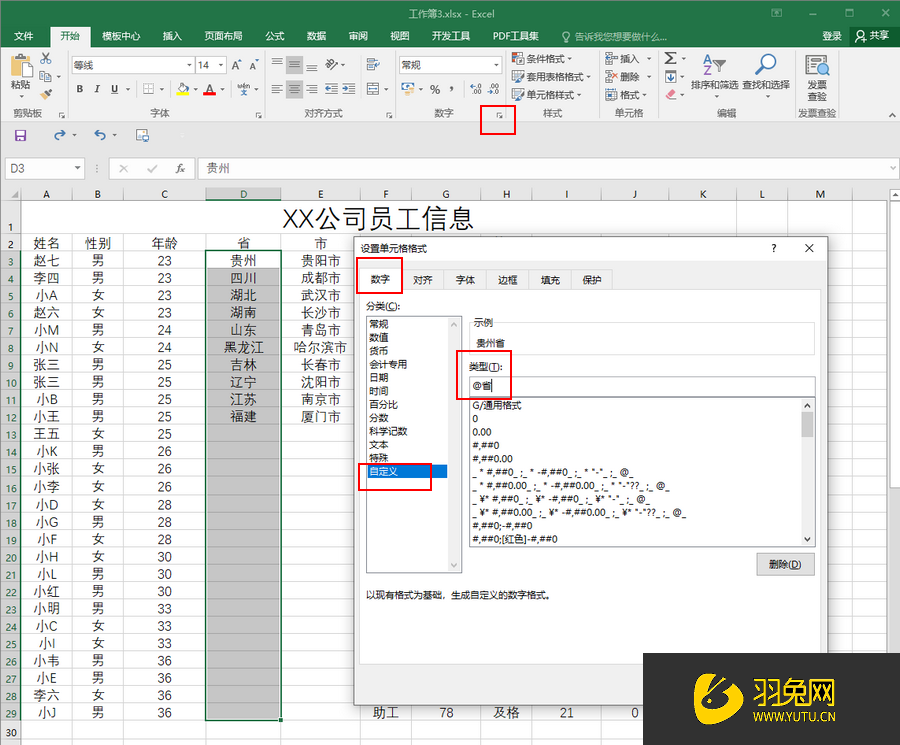Select the 0.00 format in type list
This screenshot has width=900, height=745.
(x=482, y=432)
